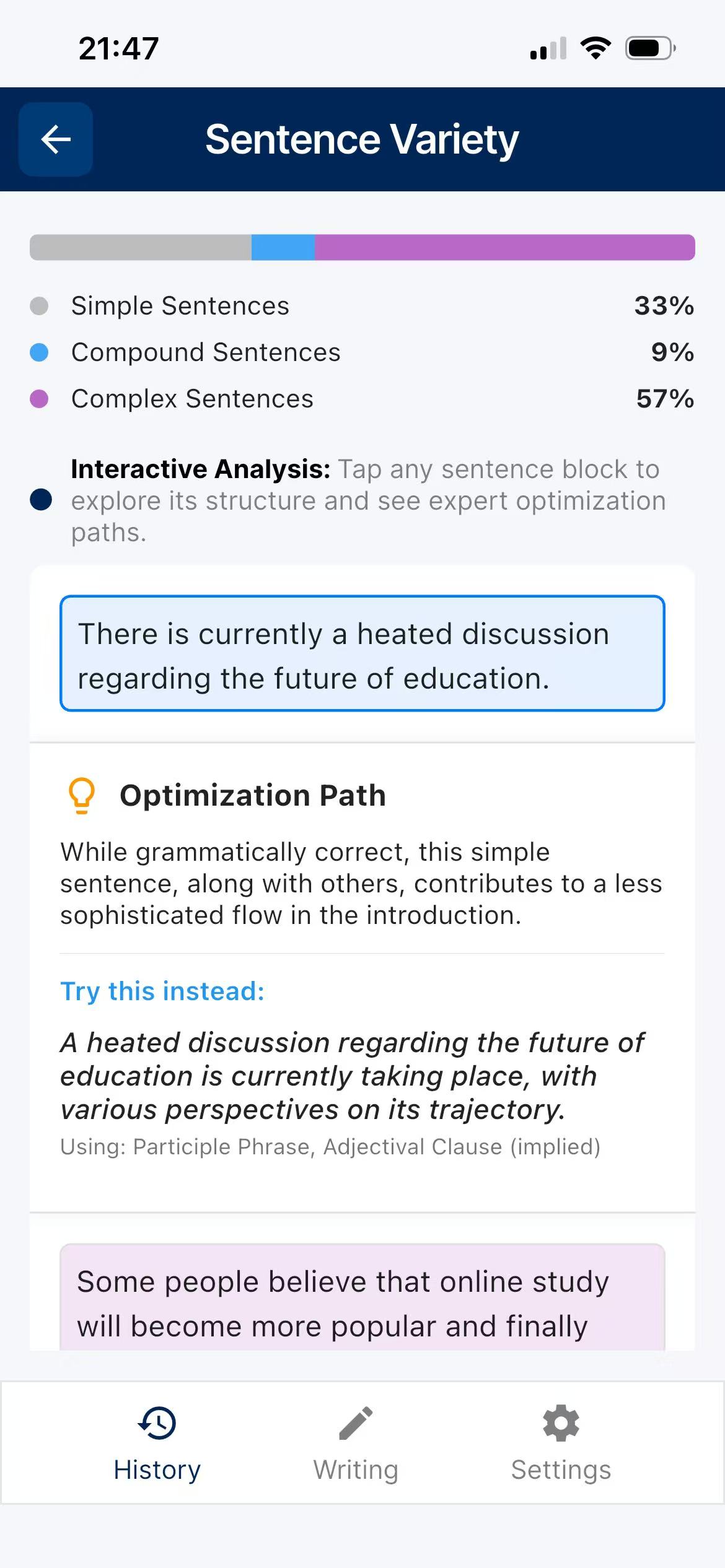Open the Settings tab
The image size is (725, 1568).
pos(561,1443)
